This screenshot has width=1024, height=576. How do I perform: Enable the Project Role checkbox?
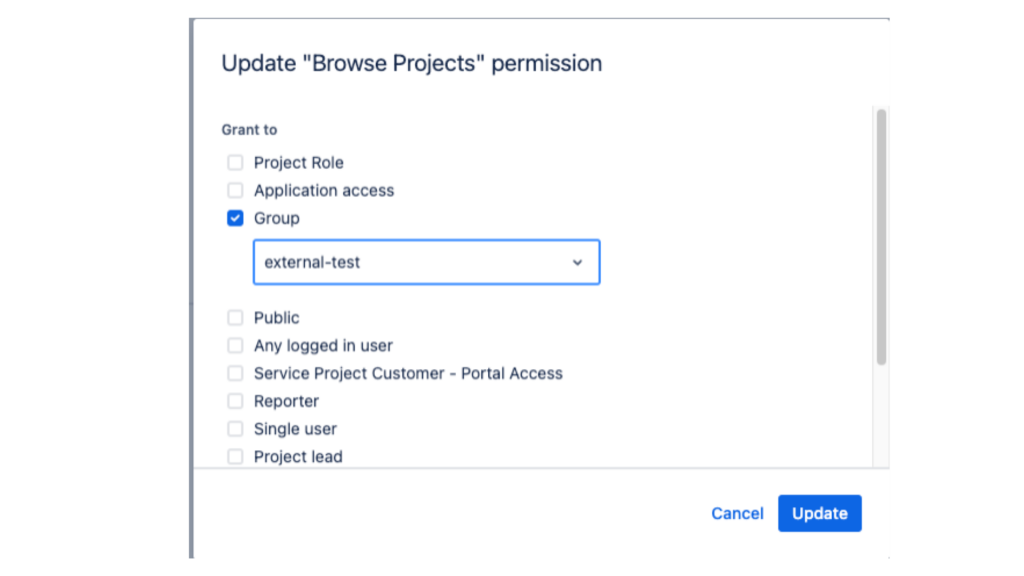click(235, 163)
